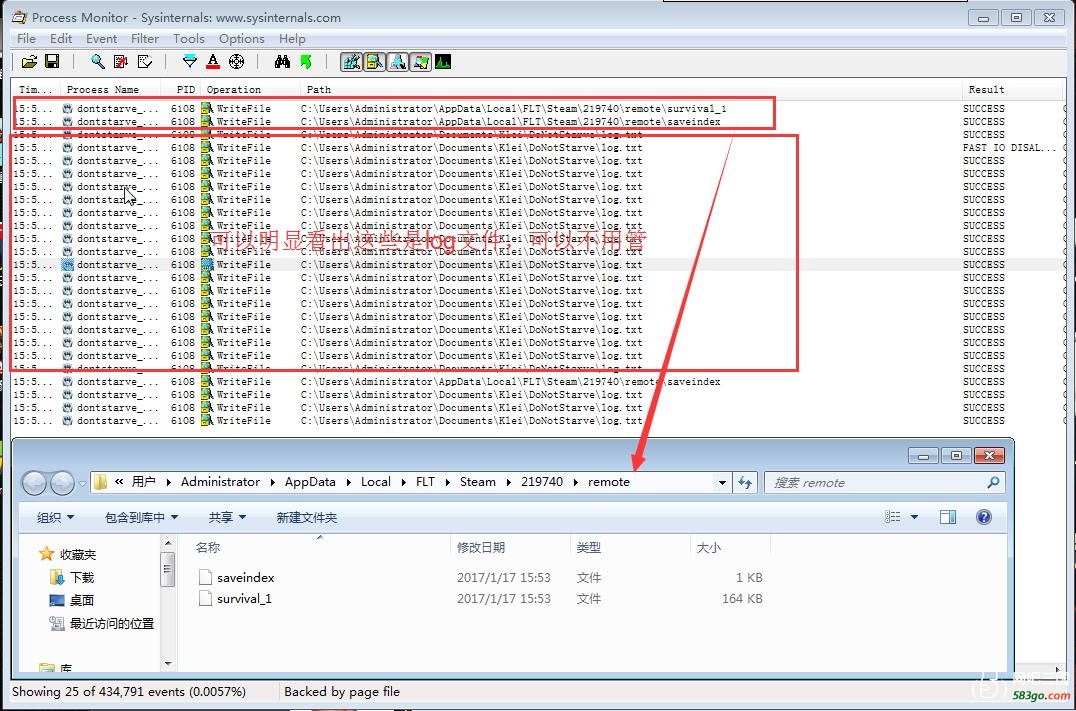Open the Filter menu
This screenshot has width=1076, height=711.
[145, 39]
